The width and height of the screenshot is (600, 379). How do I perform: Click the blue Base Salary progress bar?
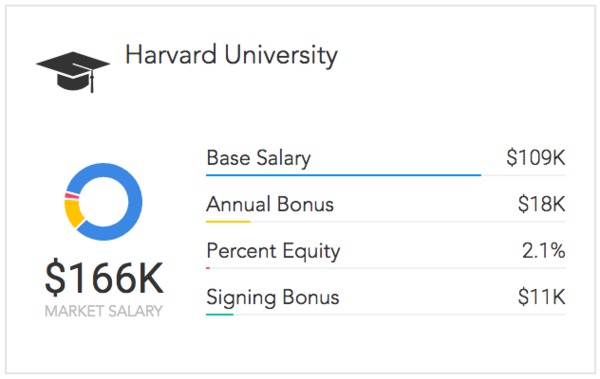pos(344,175)
